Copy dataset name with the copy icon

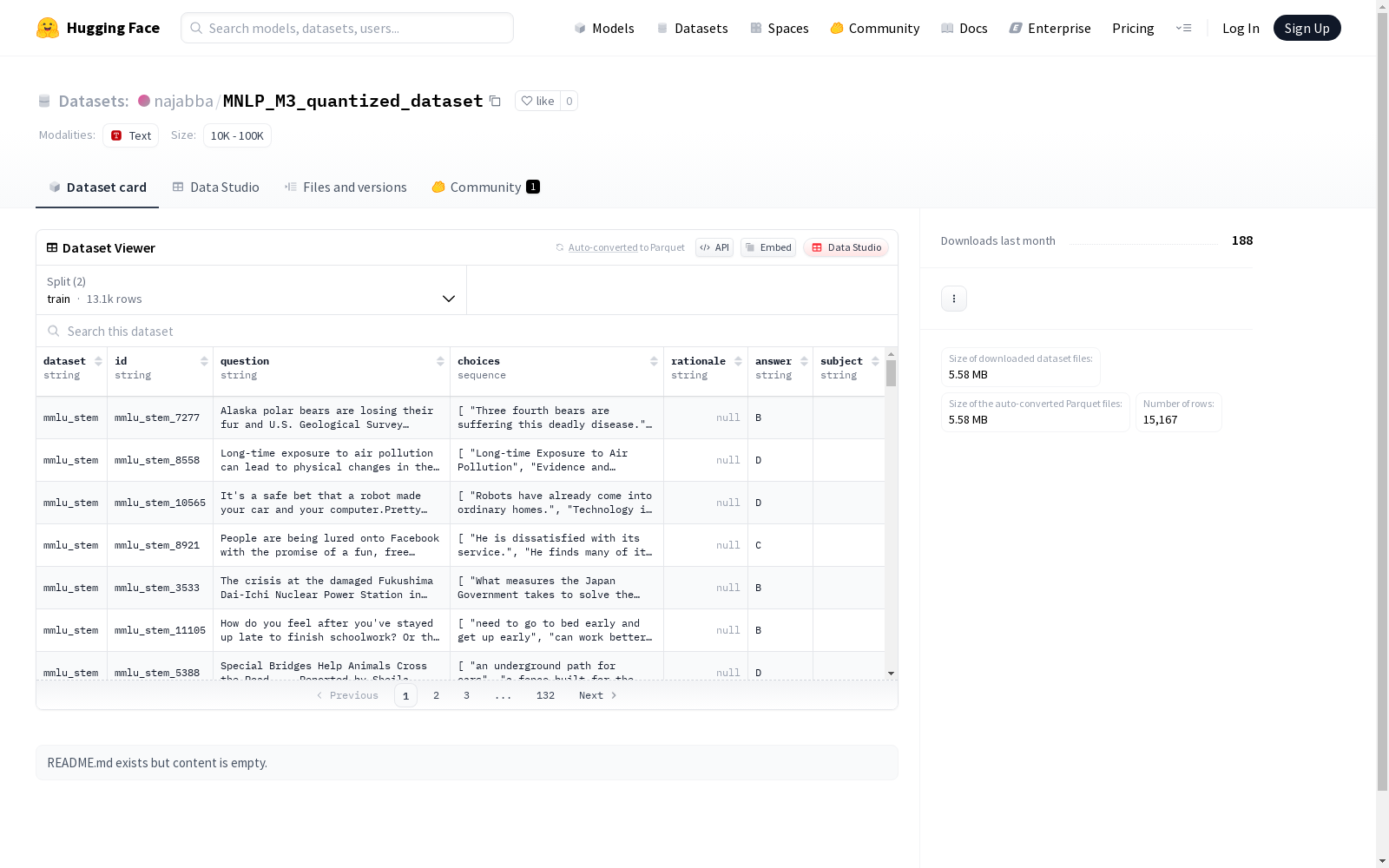pos(495,101)
